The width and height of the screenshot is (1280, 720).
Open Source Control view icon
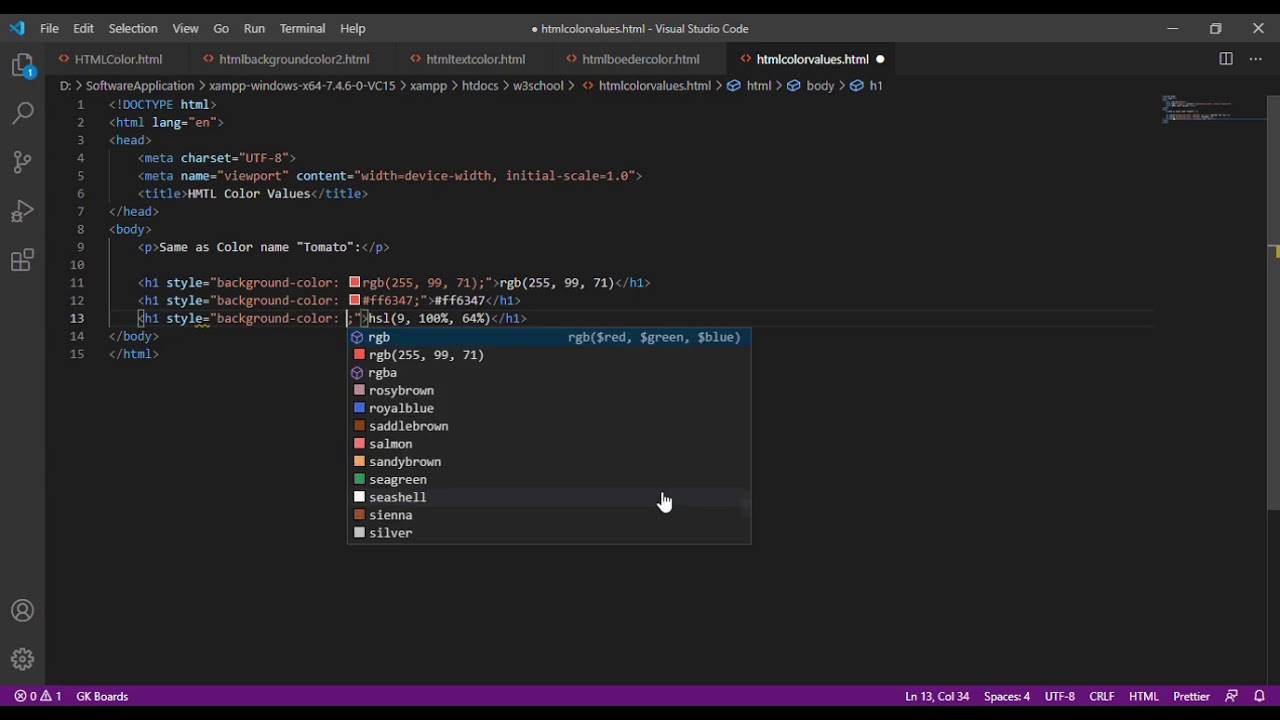[22, 162]
